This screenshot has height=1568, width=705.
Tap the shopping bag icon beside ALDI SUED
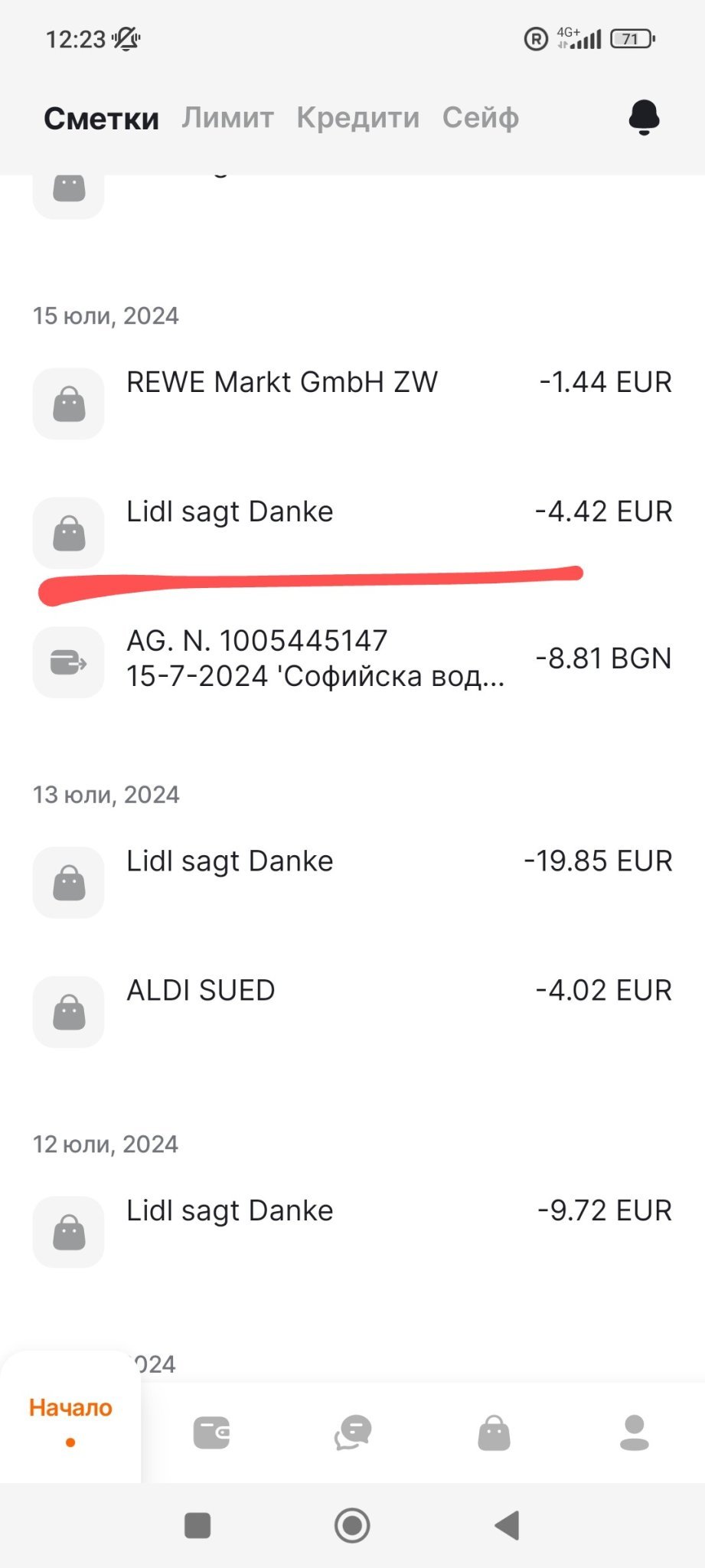(69, 1011)
